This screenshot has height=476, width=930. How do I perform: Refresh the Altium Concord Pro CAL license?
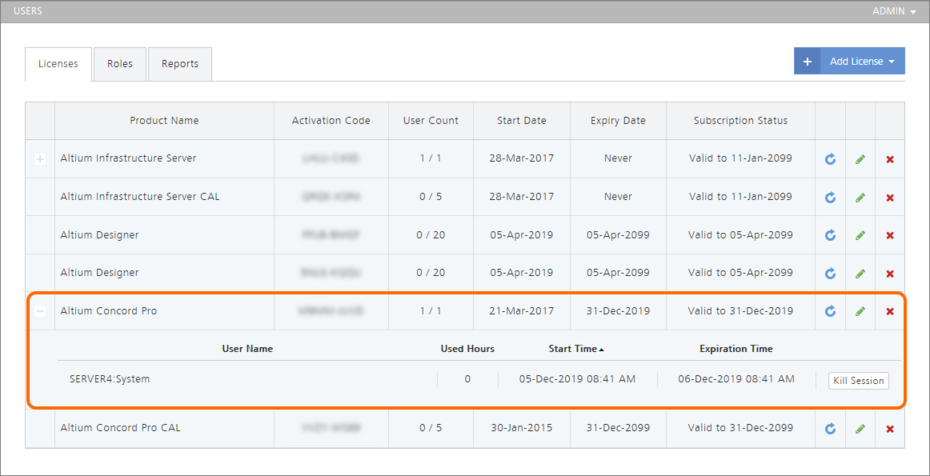click(830, 429)
